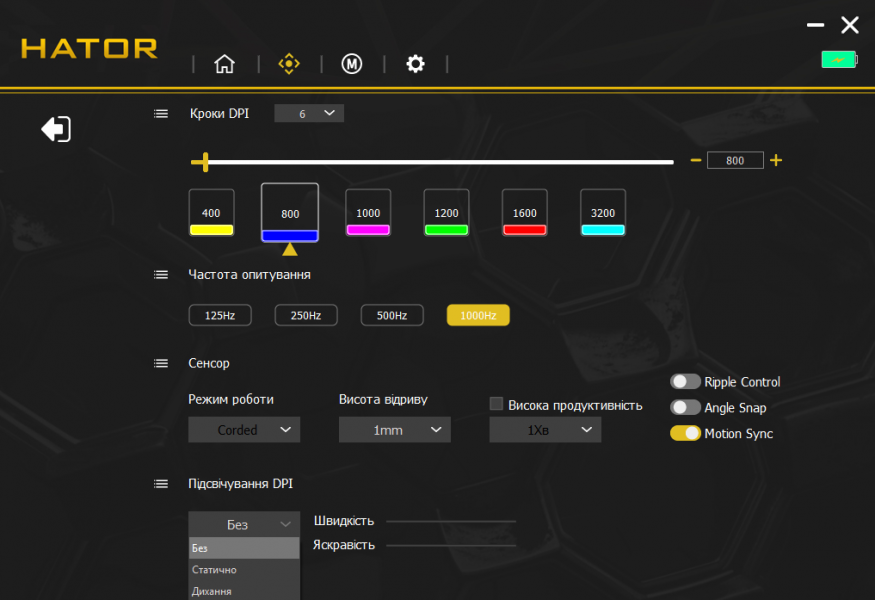This screenshot has width=875, height=600.
Task: Enable the Ripple Control toggle
Action: tap(685, 382)
